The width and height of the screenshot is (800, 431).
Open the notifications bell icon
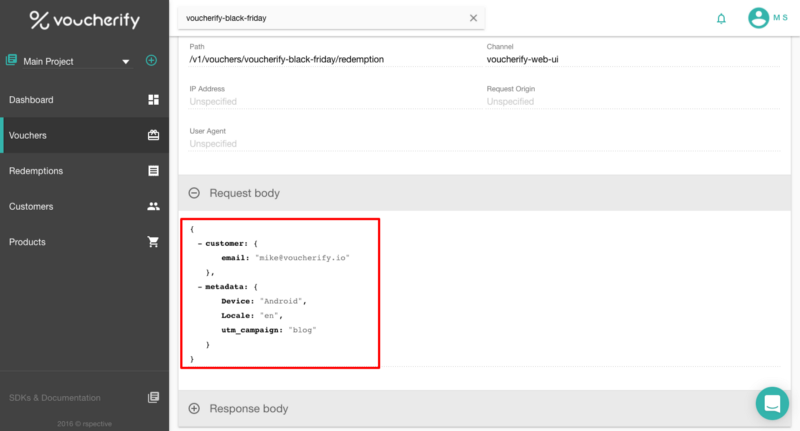721,19
